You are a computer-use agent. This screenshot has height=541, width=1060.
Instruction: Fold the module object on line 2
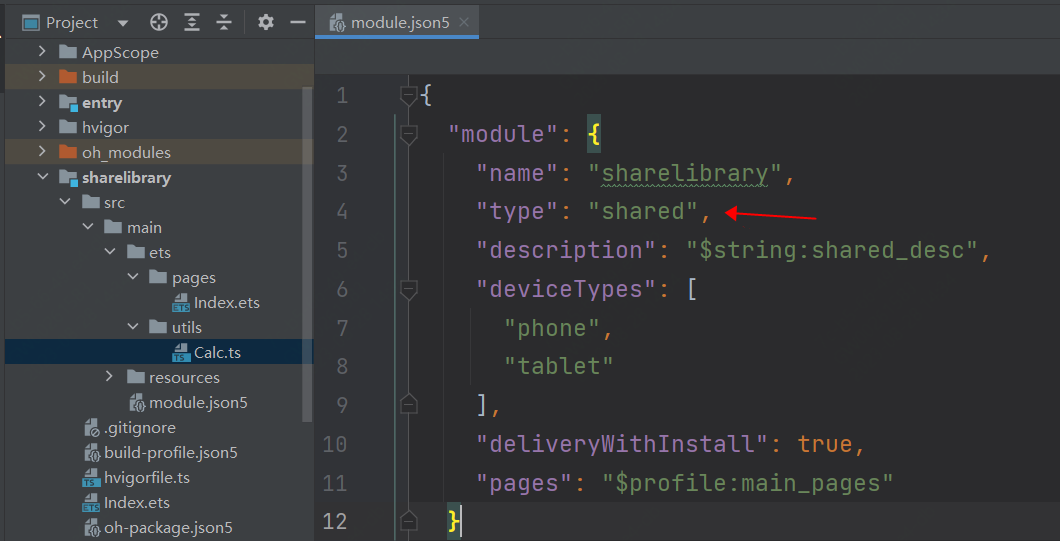408,134
